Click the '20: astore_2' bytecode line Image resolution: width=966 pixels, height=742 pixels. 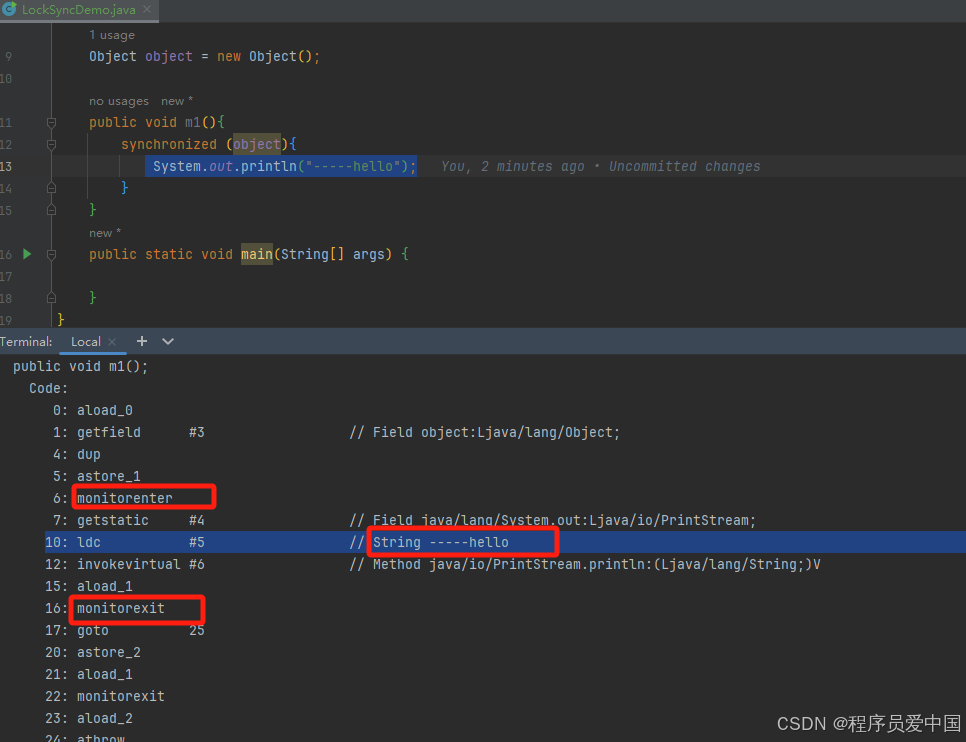point(93,652)
